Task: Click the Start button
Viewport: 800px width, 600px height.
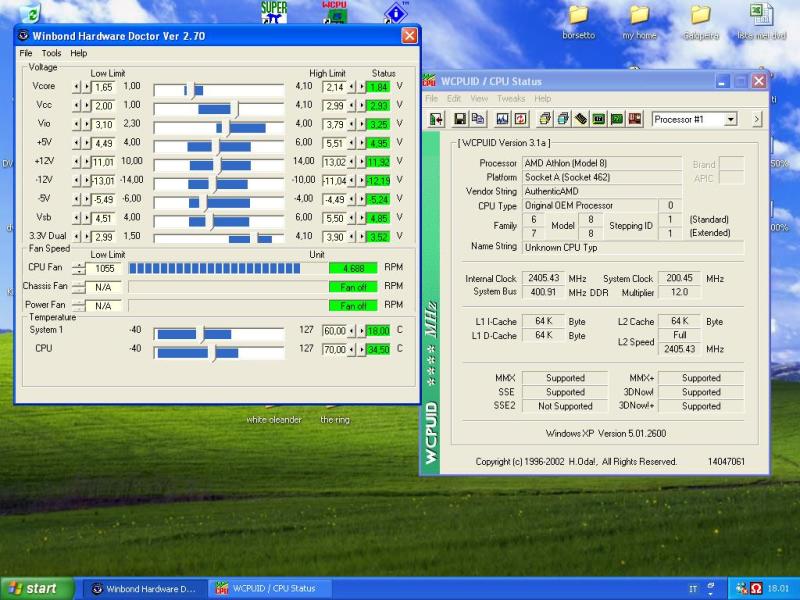Action: (37, 588)
